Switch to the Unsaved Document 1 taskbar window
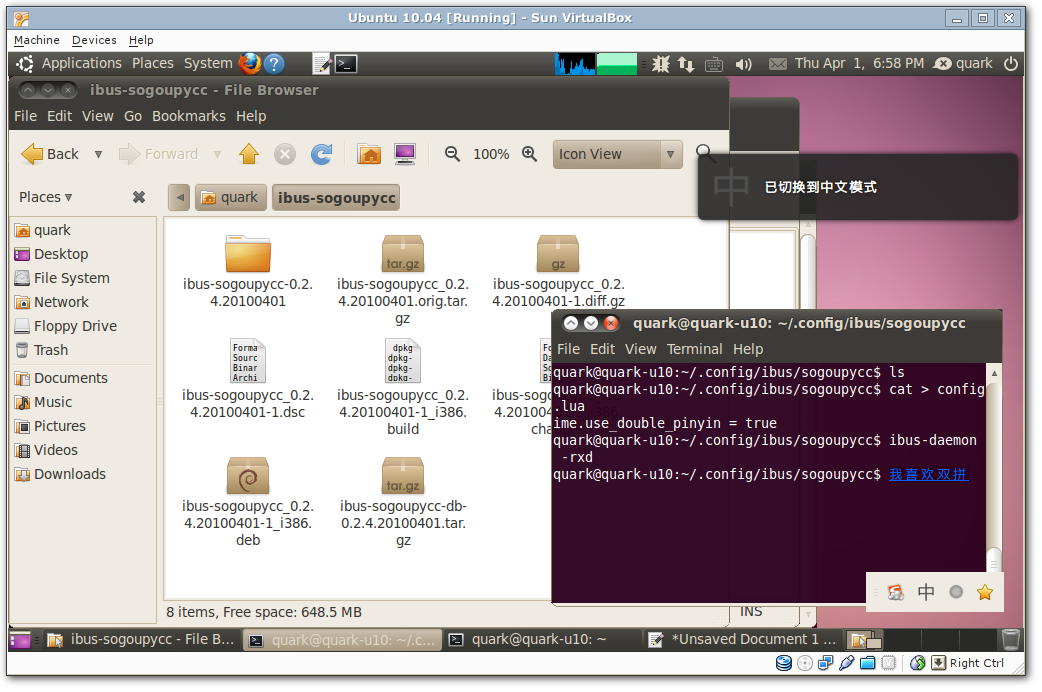Image resolution: width=1042 pixels, height=692 pixels. point(744,640)
